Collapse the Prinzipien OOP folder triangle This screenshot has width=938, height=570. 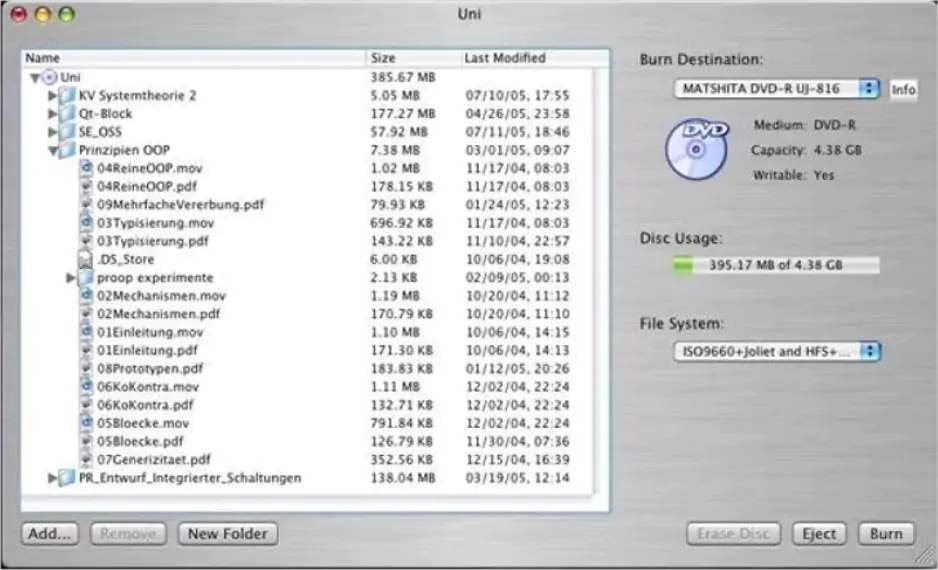coord(53,151)
